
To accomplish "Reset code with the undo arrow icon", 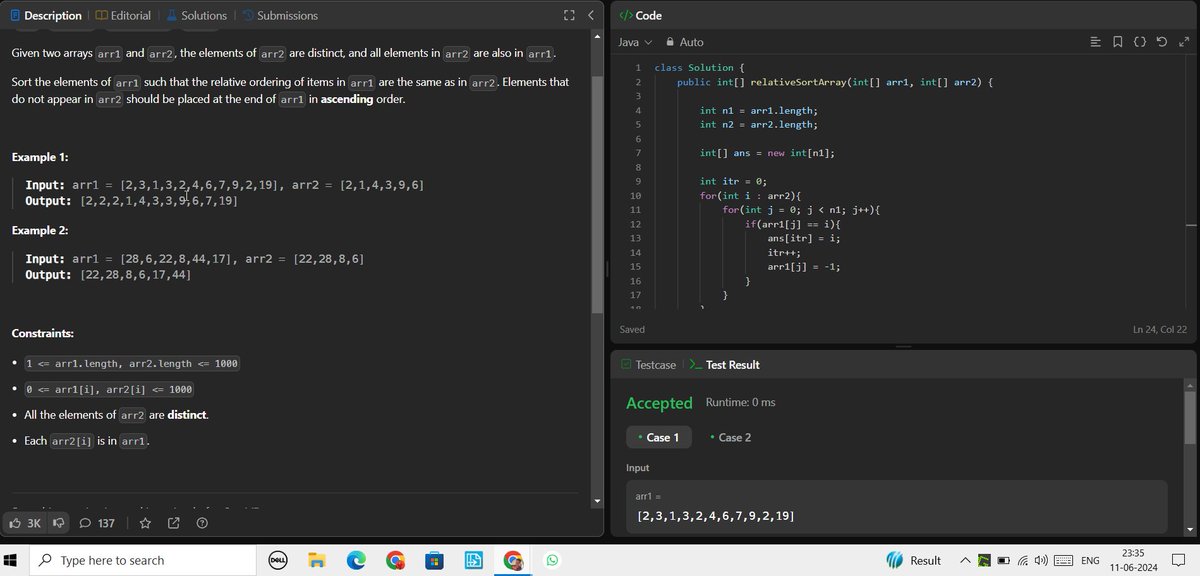I will click(1163, 42).
